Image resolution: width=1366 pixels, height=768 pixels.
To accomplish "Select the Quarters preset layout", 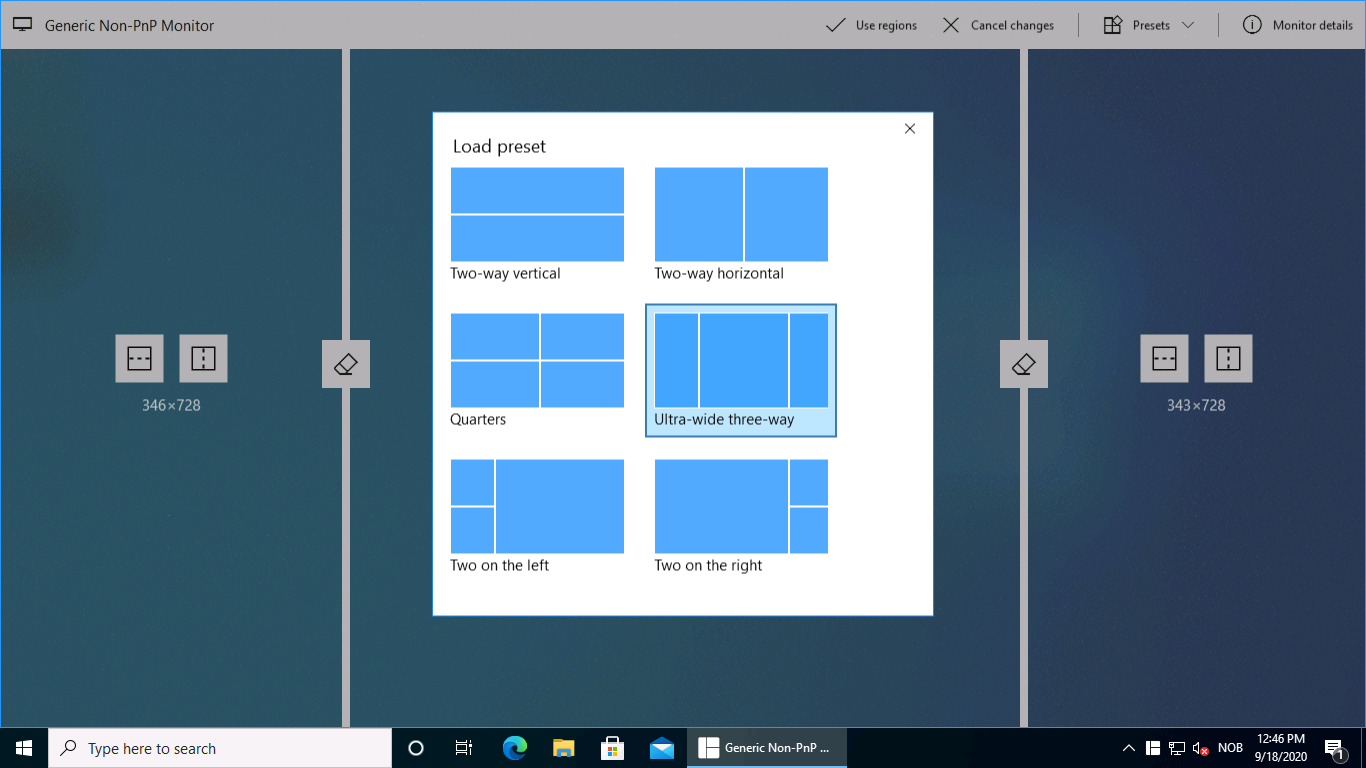I will (x=537, y=360).
